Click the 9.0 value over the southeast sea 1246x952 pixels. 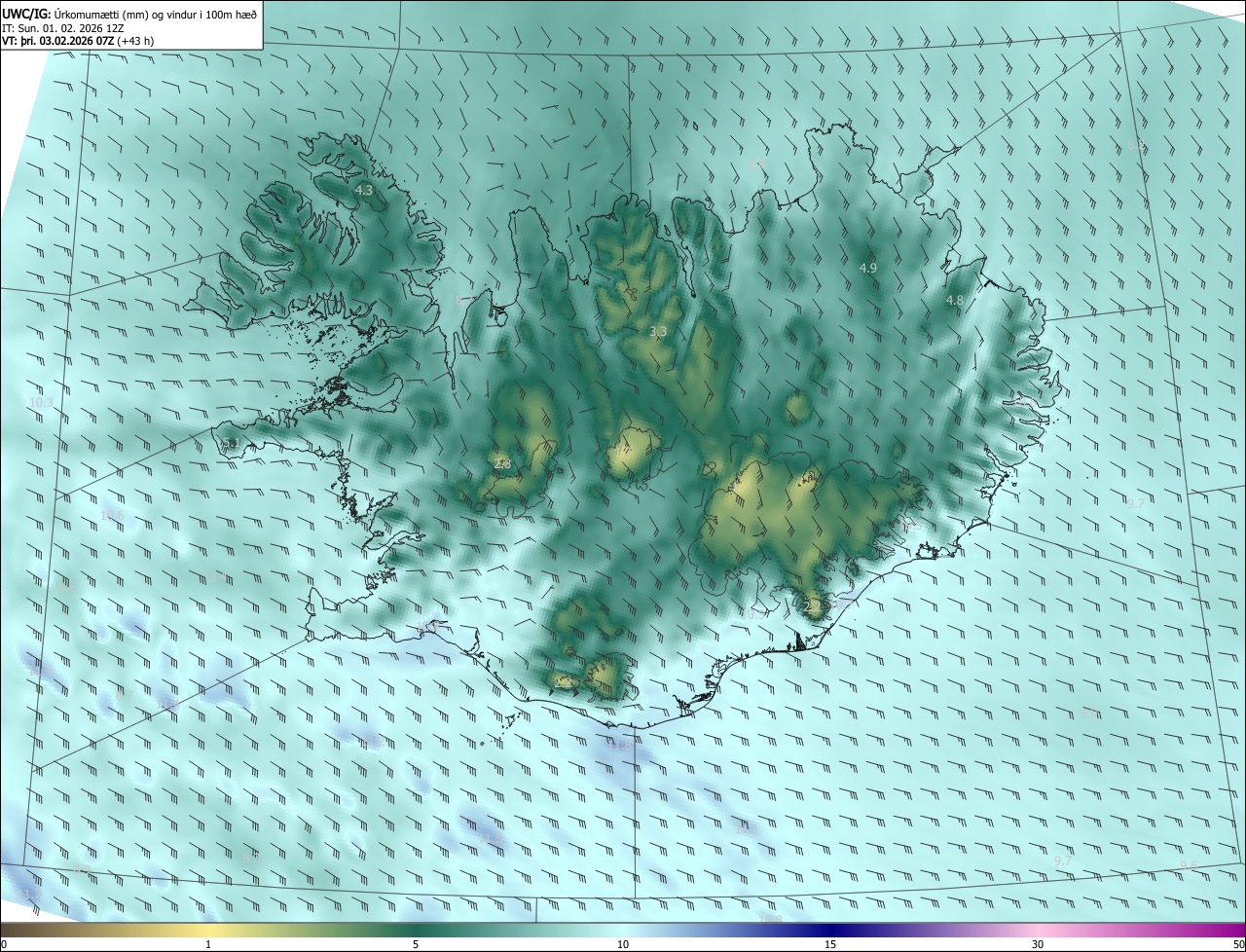click(x=1090, y=714)
